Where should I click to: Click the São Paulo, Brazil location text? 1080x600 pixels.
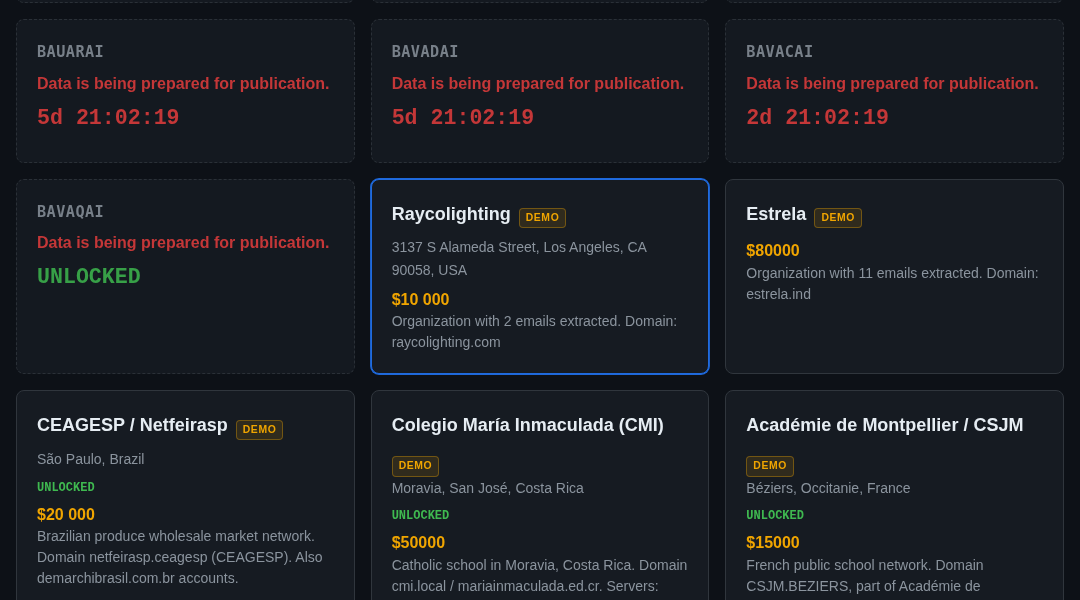pos(91,459)
